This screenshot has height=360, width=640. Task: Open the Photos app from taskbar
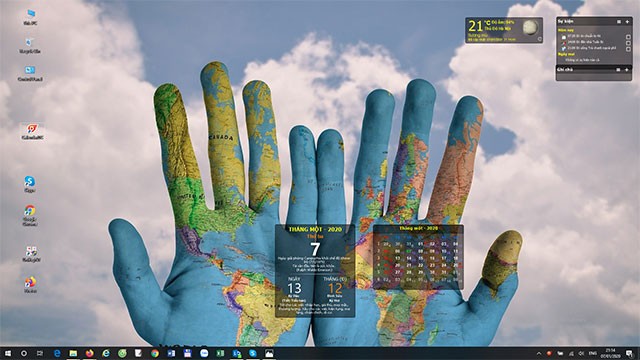(269, 353)
